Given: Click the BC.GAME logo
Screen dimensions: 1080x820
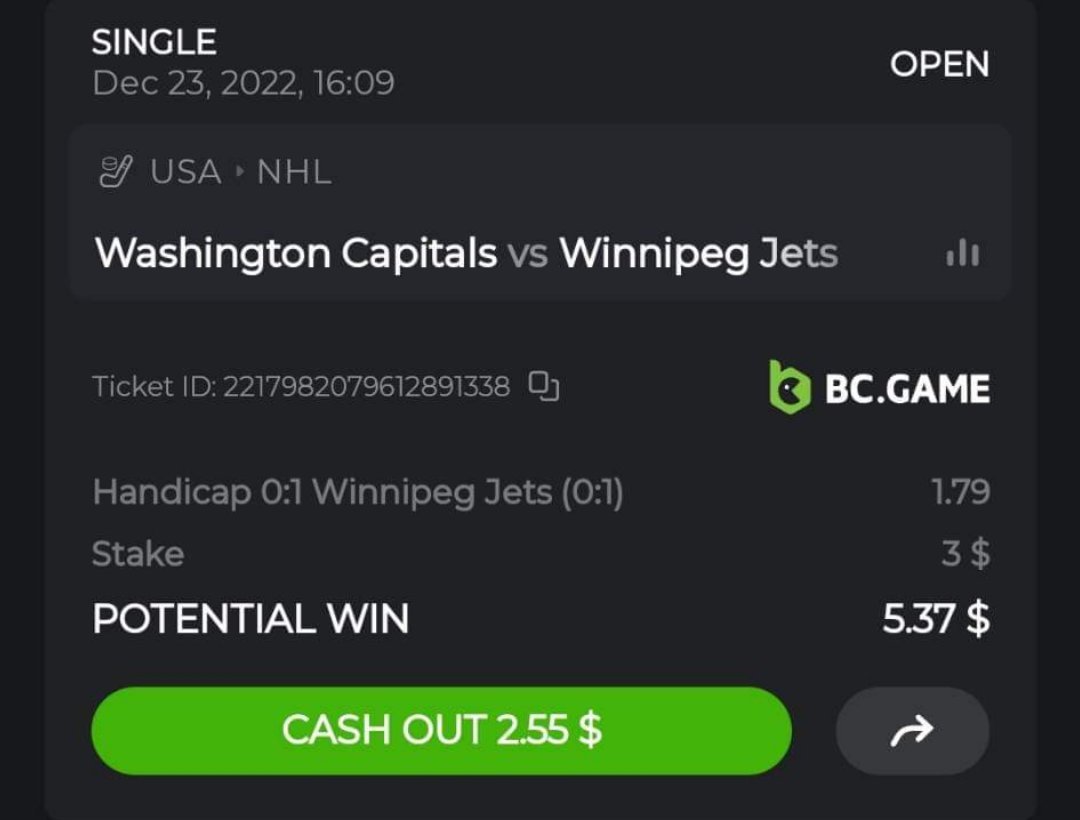Looking at the screenshot, I should coord(879,387).
